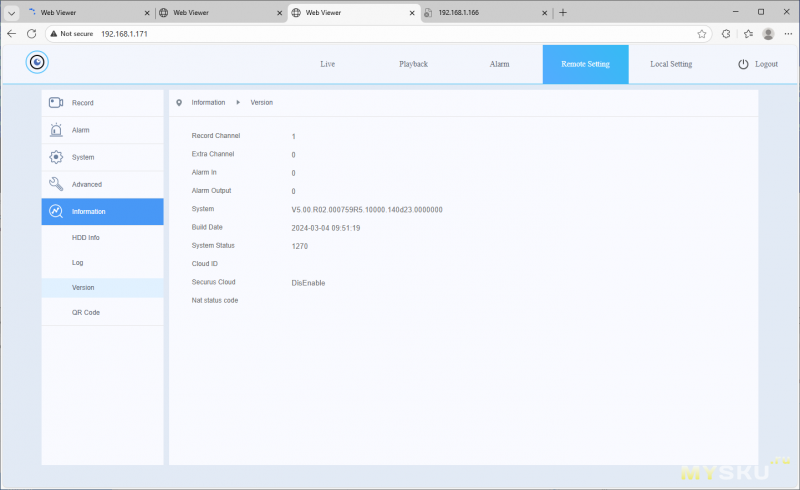Switch to the Live tab
Image resolution: width=800 pixels, height=490 pixels.
[328, 64]
